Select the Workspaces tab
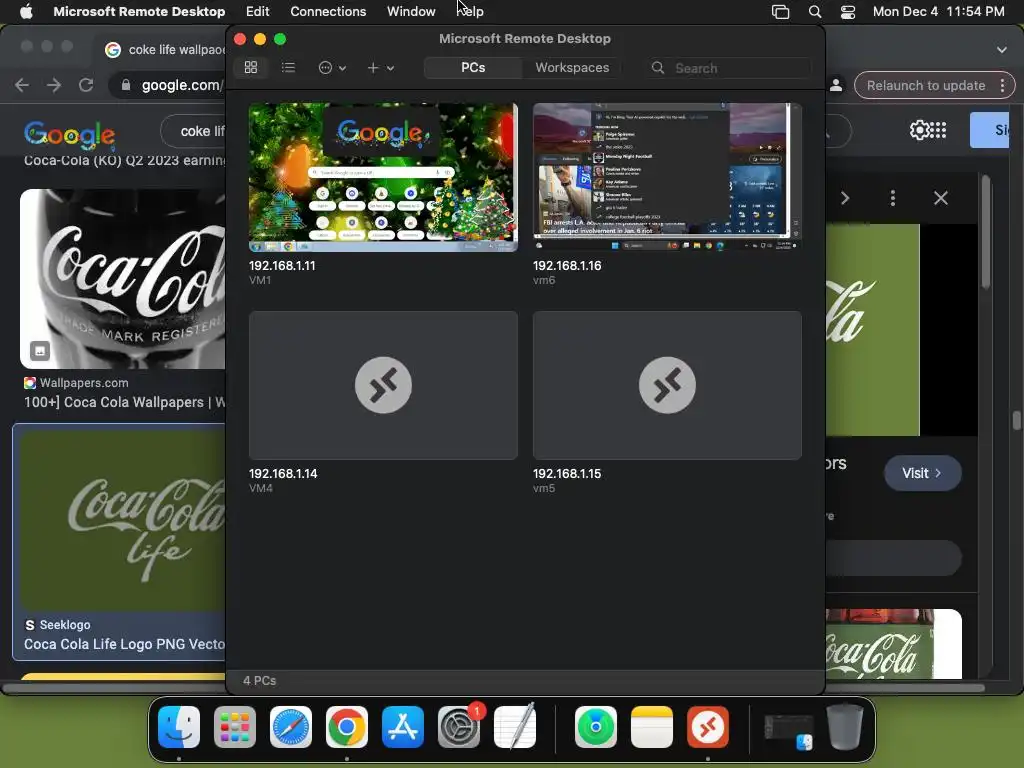Screen dimensions: 1024x768 [572, 67]
